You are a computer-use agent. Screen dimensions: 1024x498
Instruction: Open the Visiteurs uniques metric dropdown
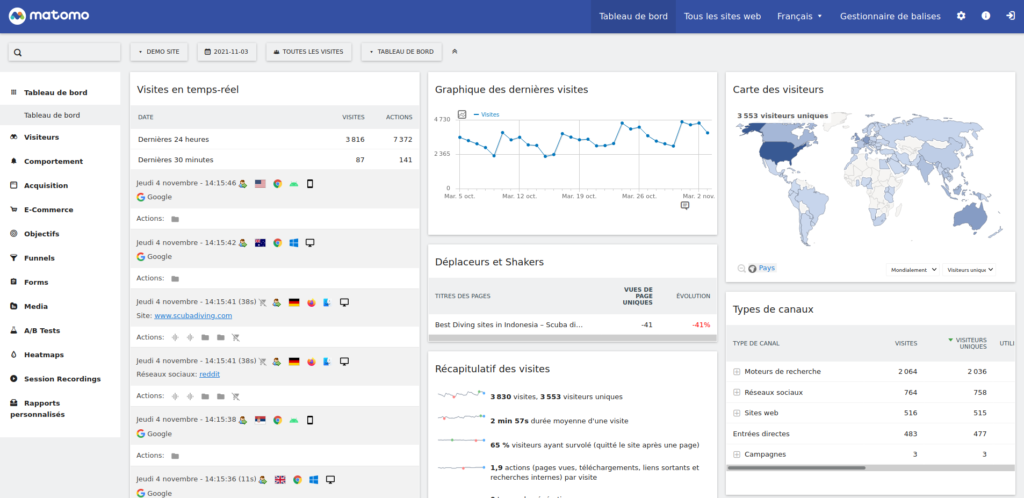pyautogui.click(x=970, y=269)
